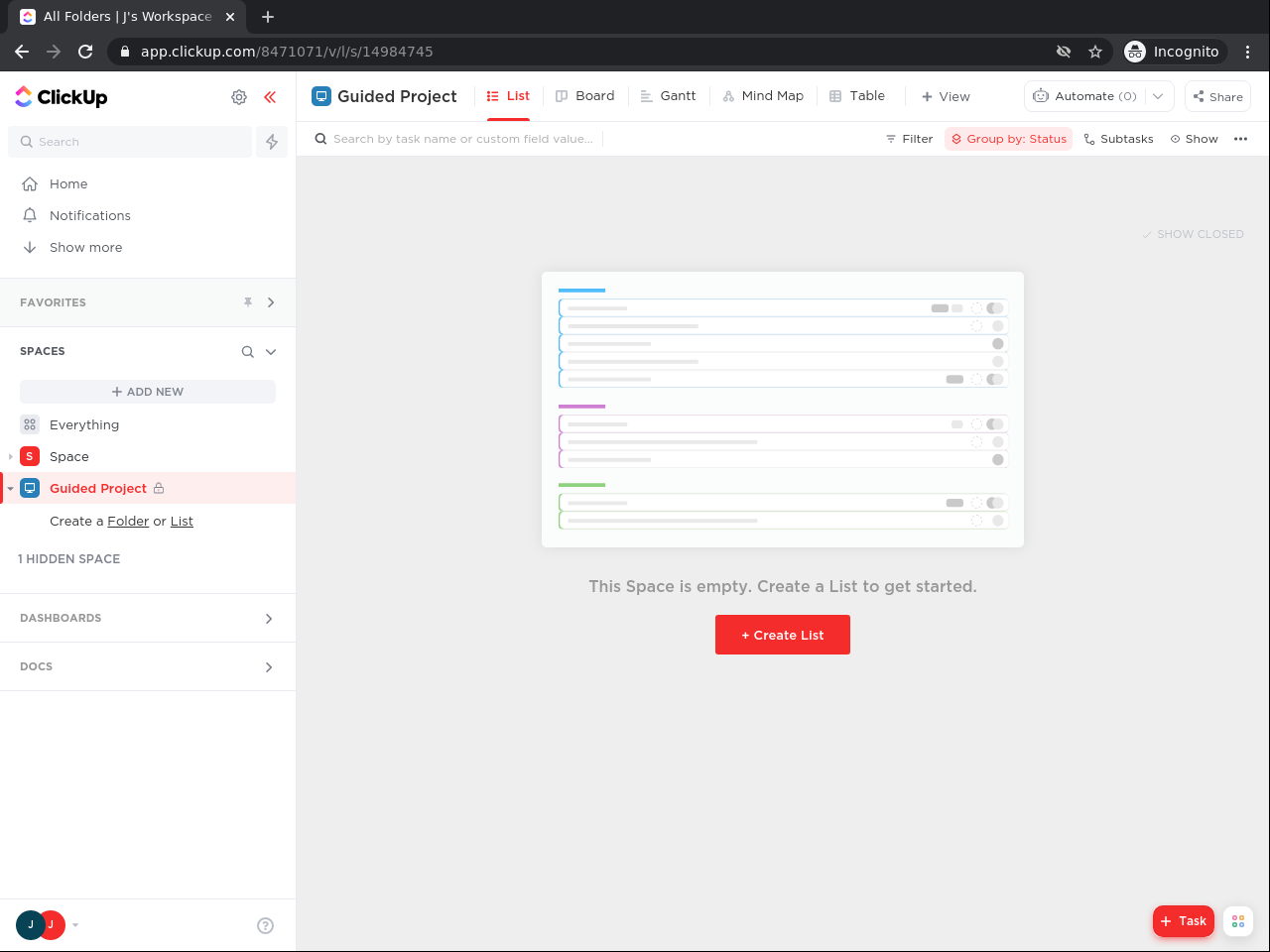Expand the Space tree item
The width and height of the screenshot is (1270, 952).
pos(10,456)
